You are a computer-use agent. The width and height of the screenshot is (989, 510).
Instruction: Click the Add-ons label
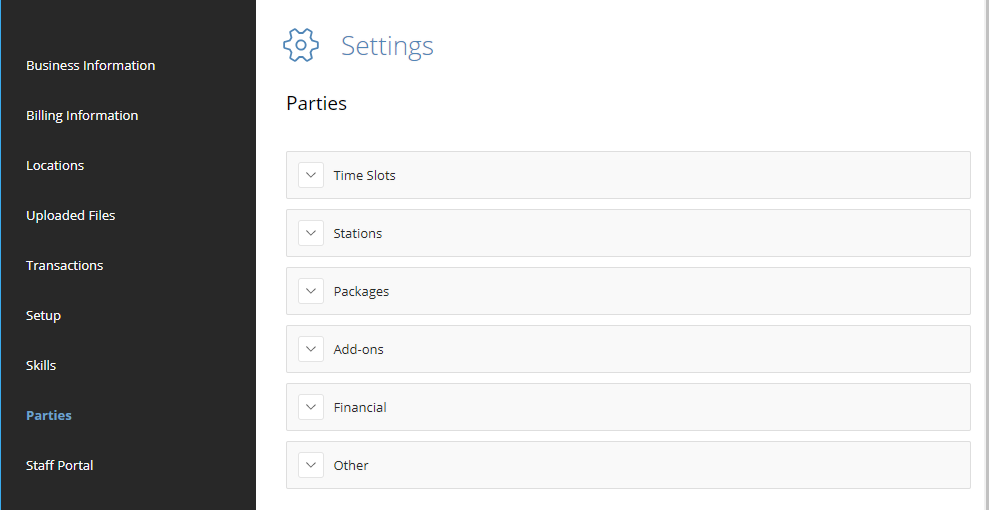point(358,349)
